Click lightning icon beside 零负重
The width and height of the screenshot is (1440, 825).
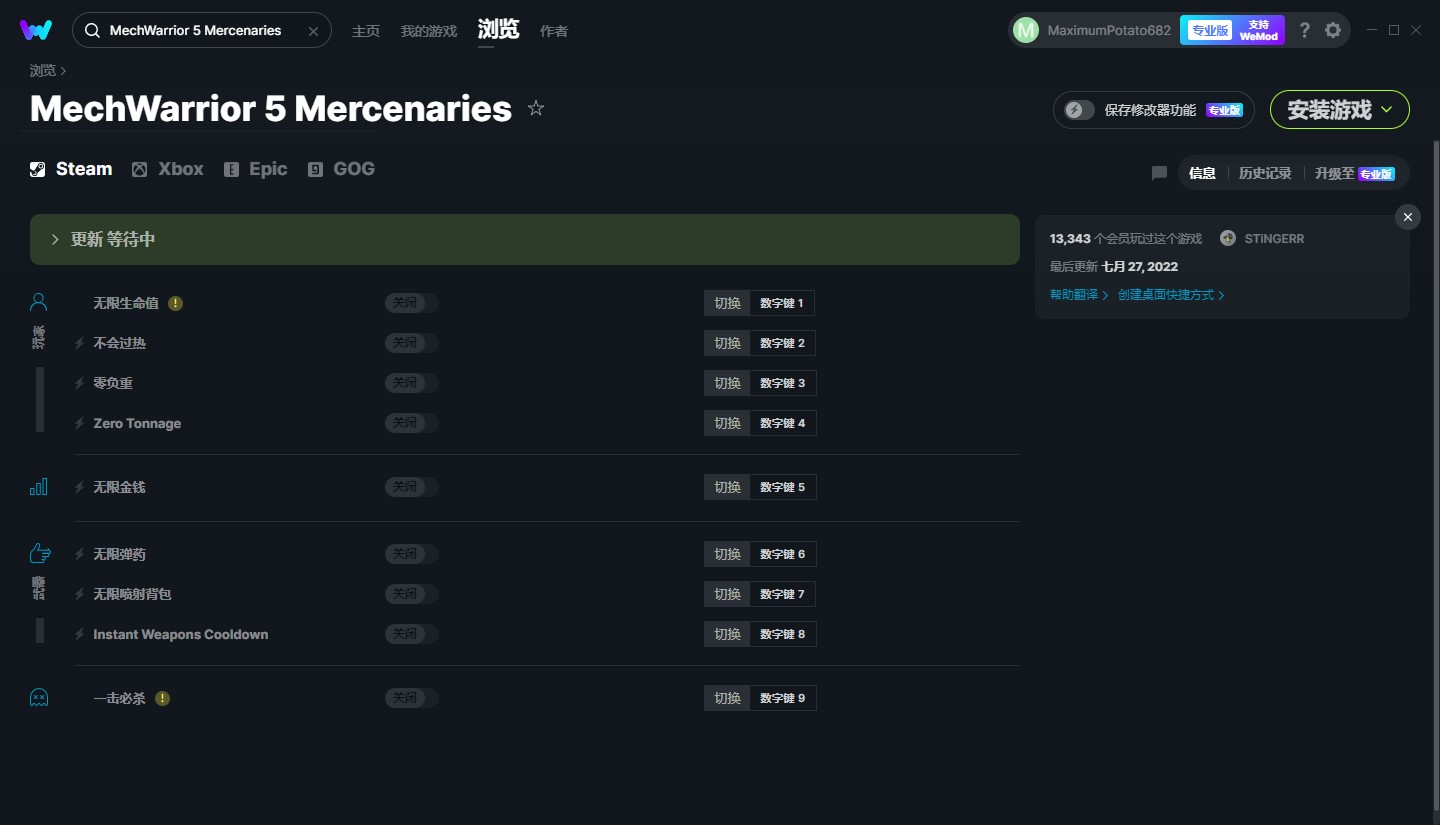[x=80, y=383]
